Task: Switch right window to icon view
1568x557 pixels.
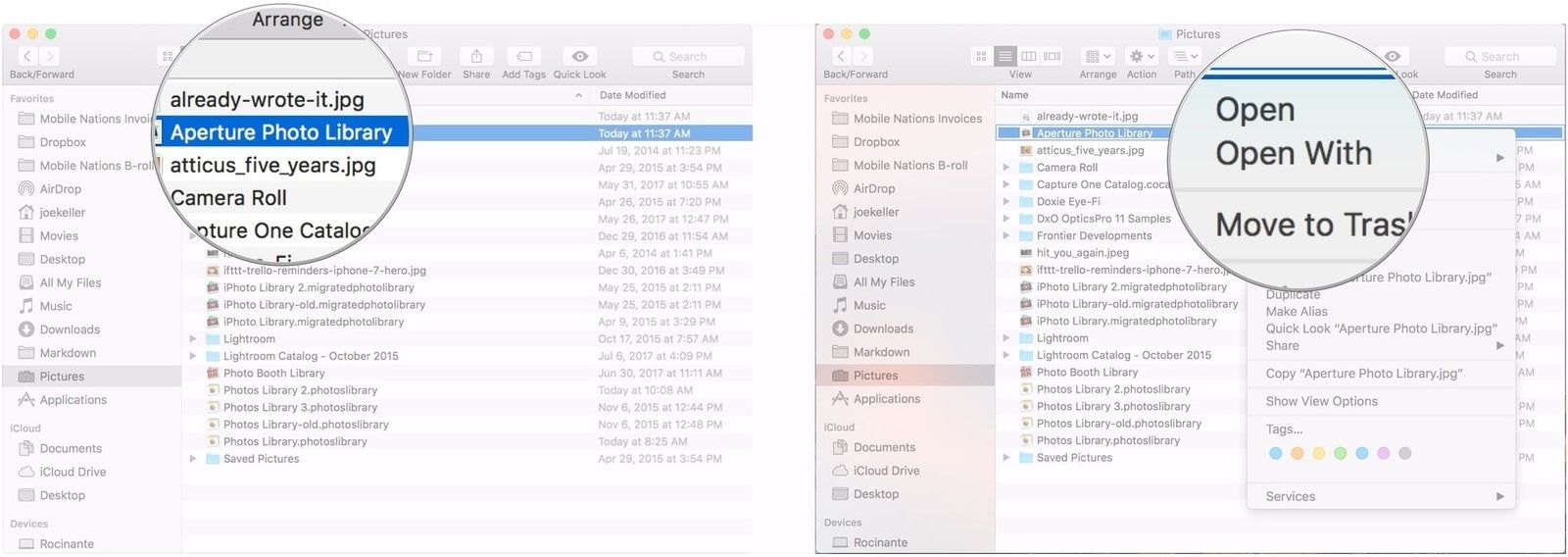Action: click(981, 57)
